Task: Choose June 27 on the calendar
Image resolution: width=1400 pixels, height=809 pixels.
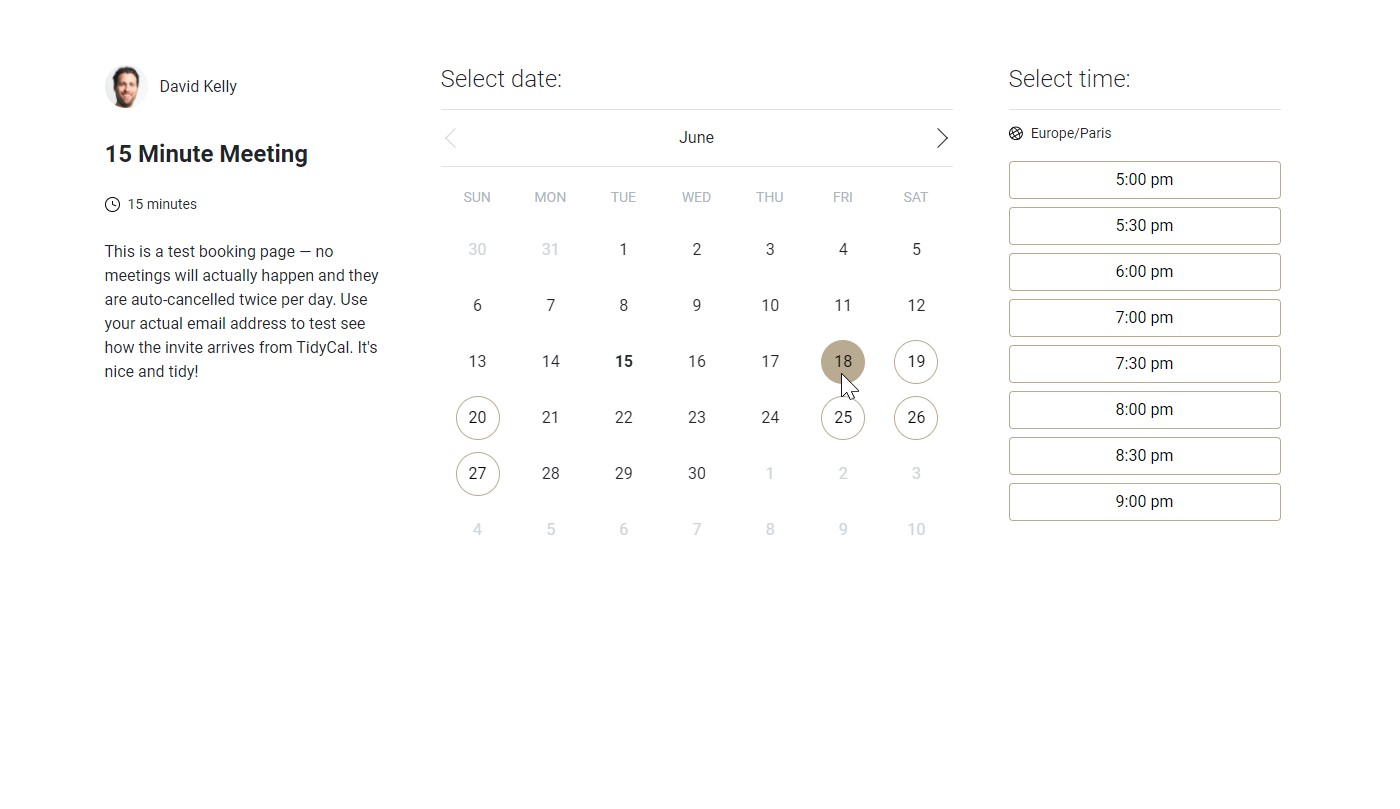Action: pos(477,474)
